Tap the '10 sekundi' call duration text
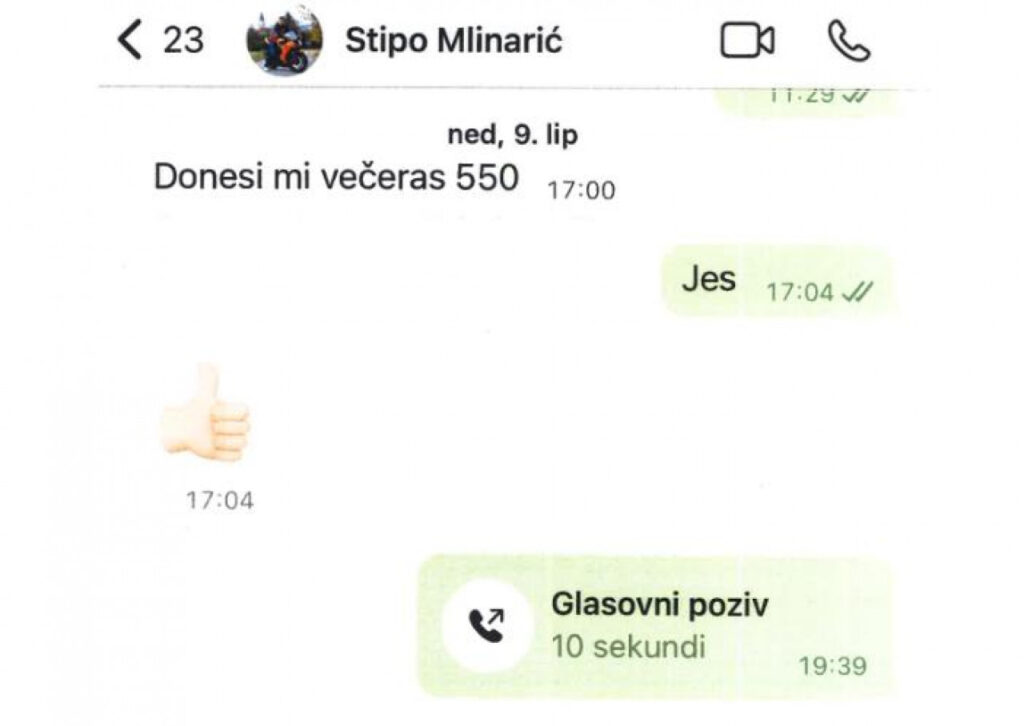Screen dimensions: 1024x726 pos(628,646)
